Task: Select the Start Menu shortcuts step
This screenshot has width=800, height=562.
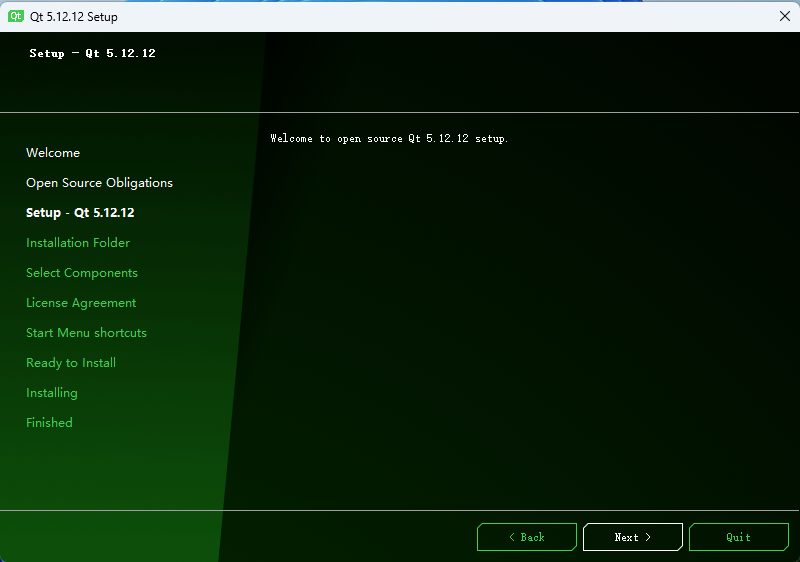Action: point(86,333)
